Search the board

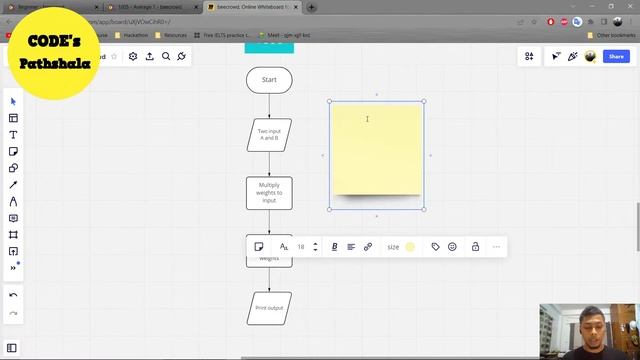(x=166, y=56)
